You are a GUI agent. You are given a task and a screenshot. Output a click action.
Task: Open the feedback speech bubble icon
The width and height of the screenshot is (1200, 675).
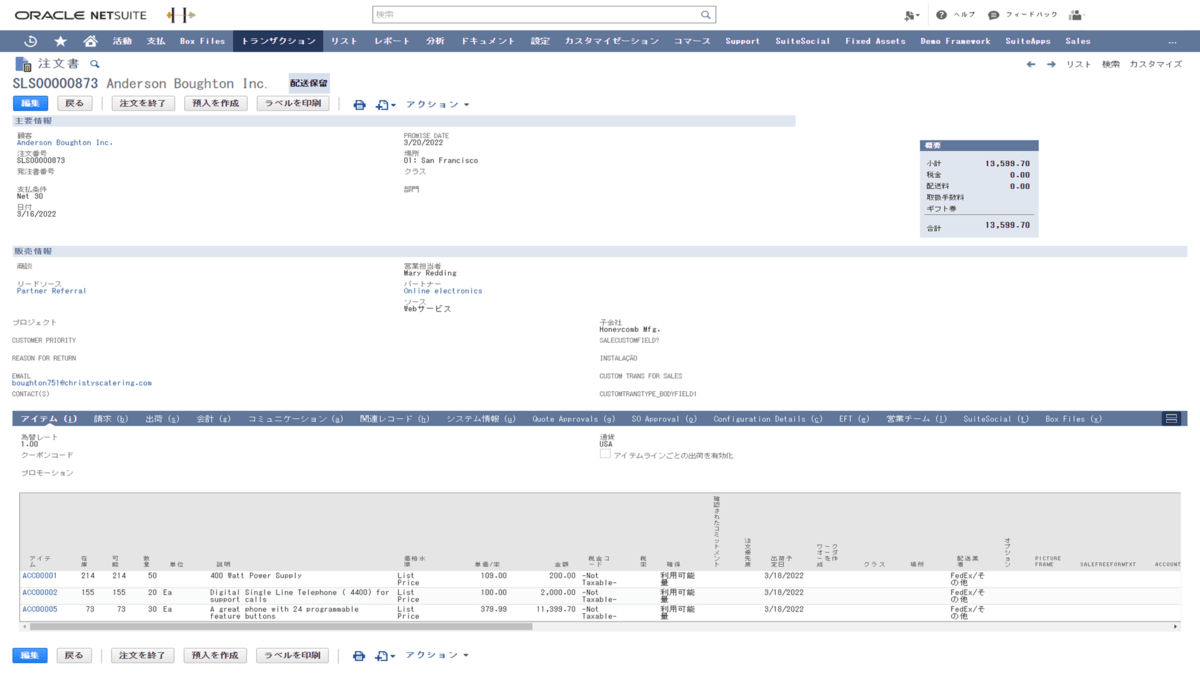click(993, 15)
